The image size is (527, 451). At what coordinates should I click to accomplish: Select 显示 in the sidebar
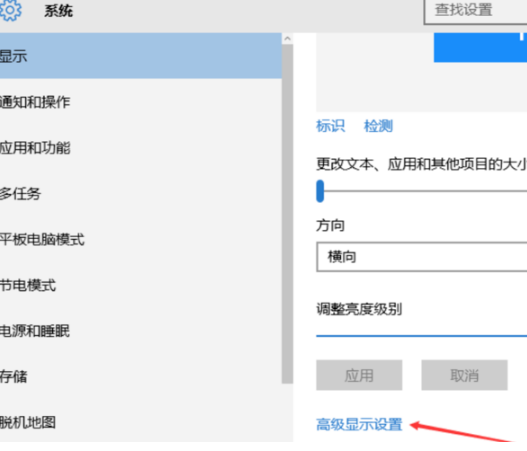coord(141,56)
